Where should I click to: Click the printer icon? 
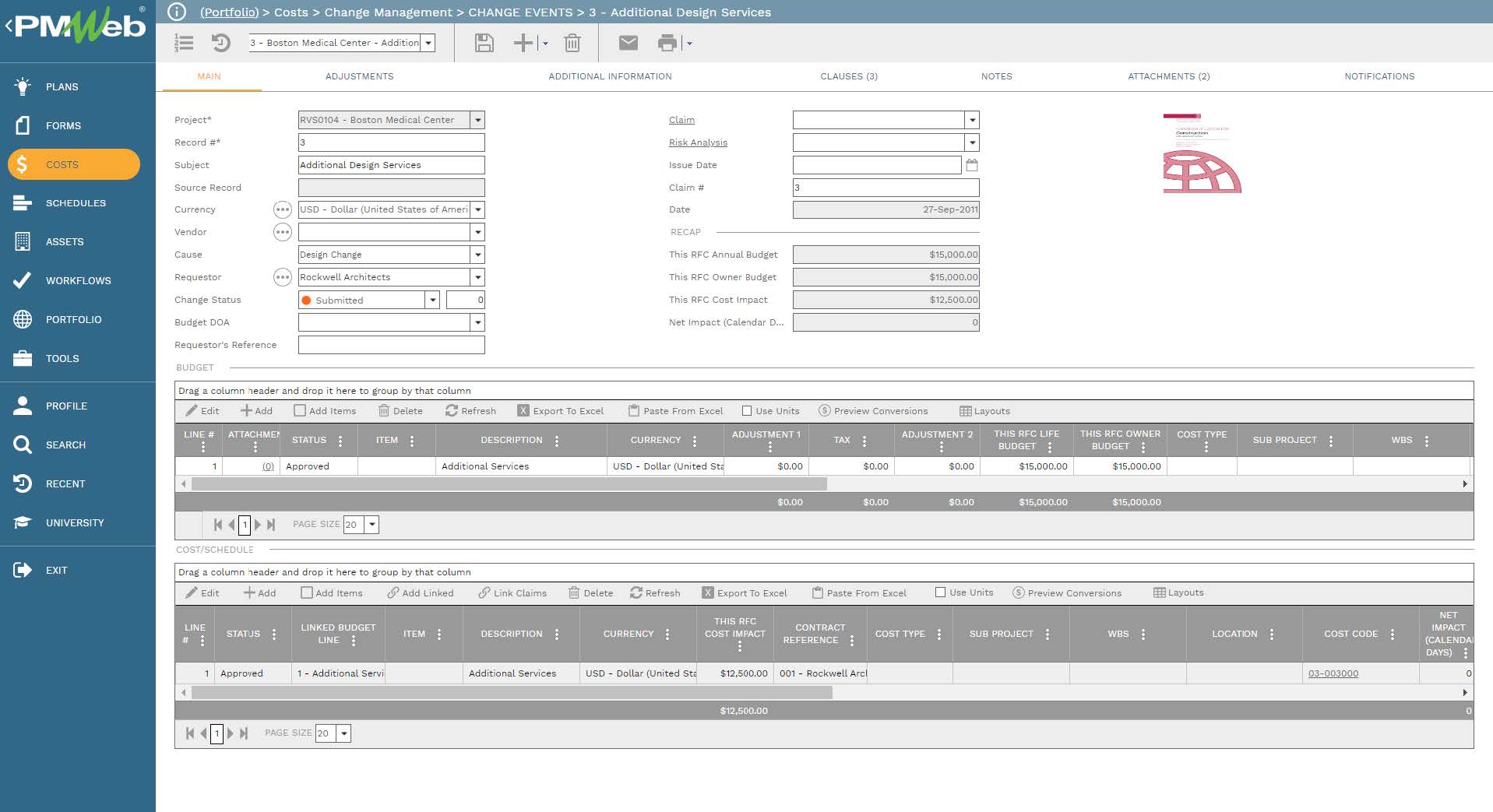(x=667, y=43)
